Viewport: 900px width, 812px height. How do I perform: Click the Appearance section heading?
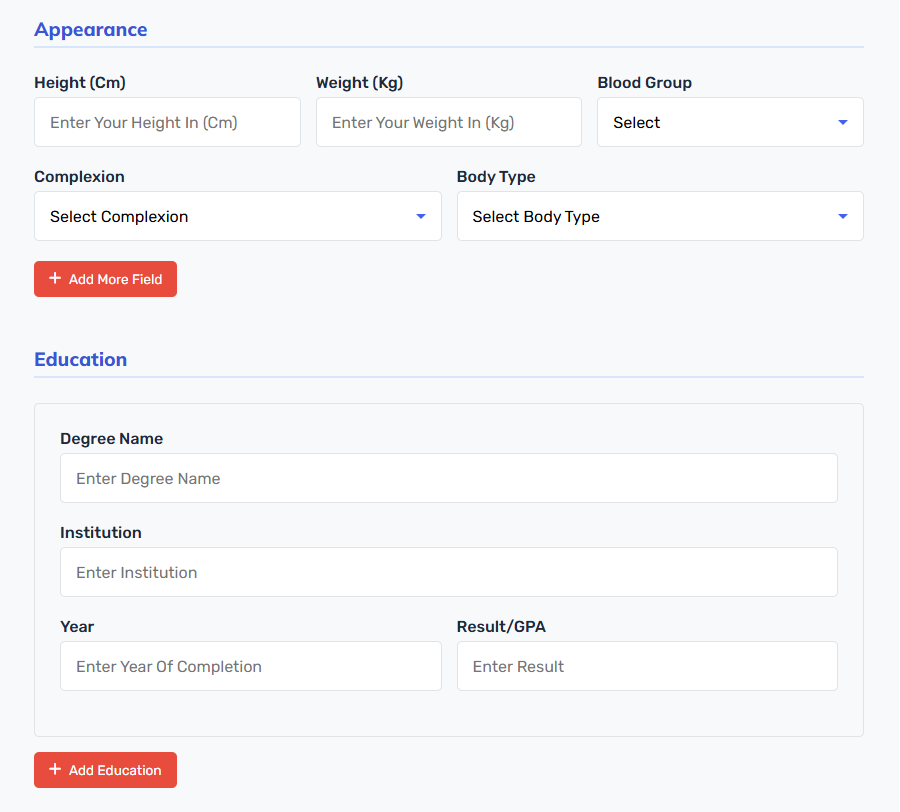pyautogui.click(x=91, y=30)
